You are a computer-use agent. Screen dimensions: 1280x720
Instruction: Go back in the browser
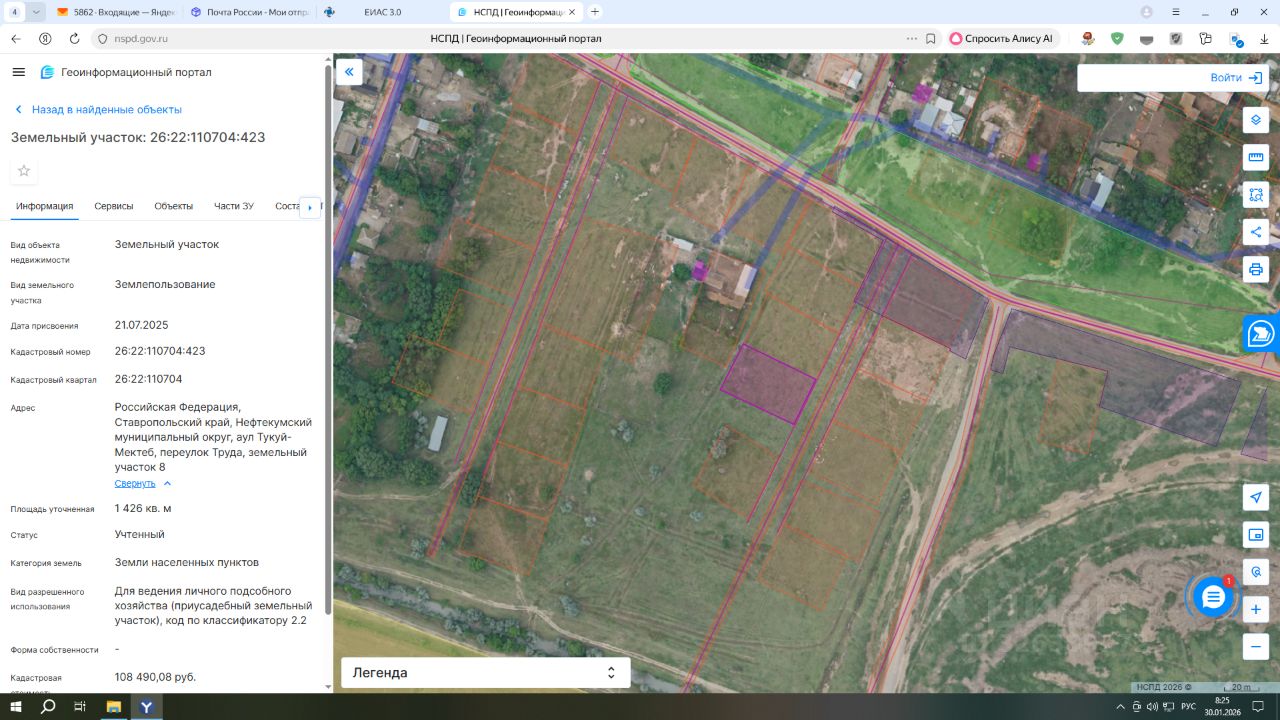15,38
